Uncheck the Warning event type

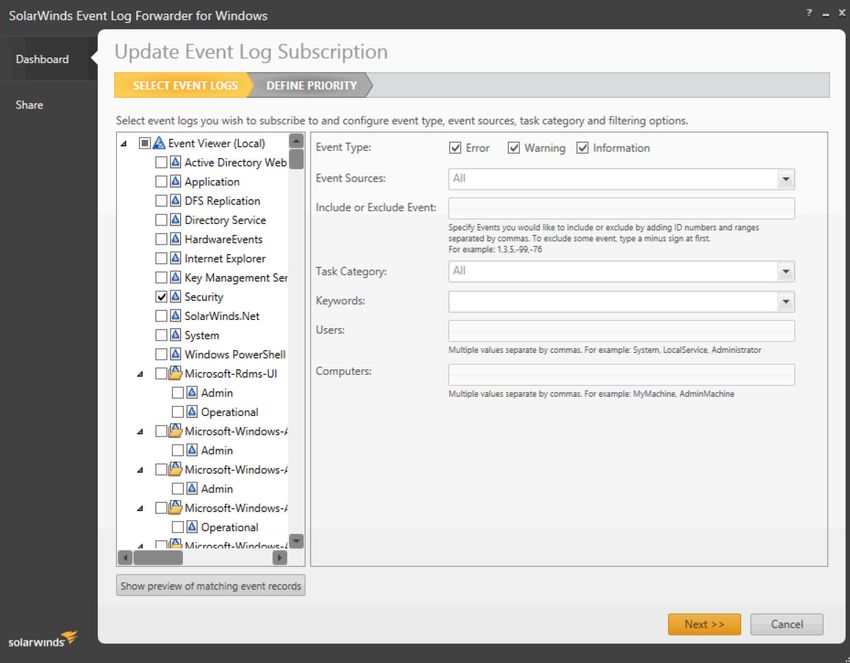coord(513,148)
